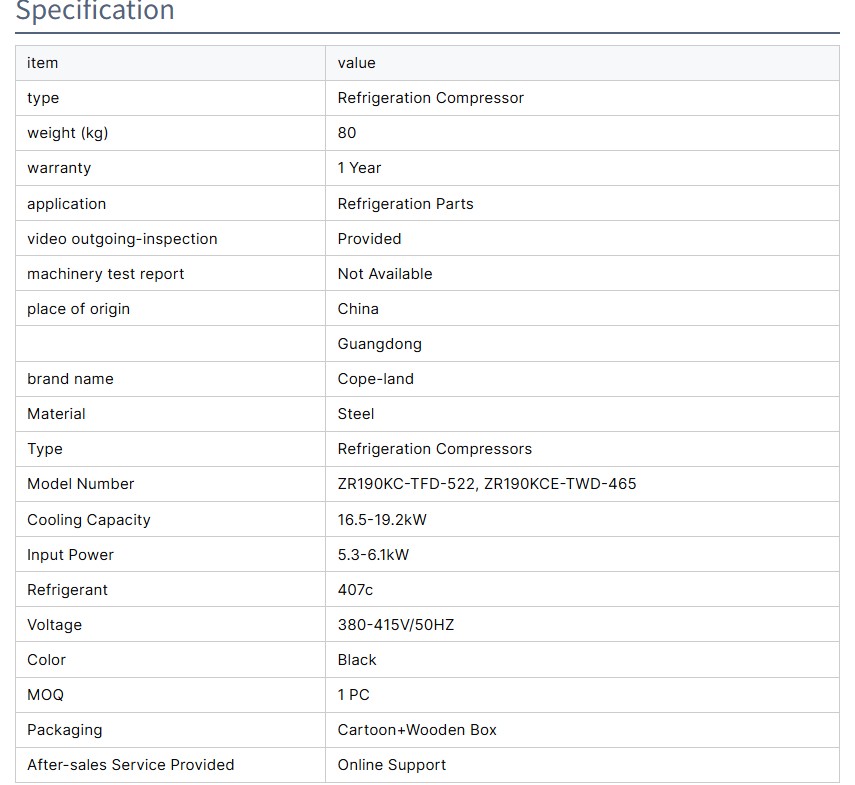Click the MOQ '1 PC' value
Screen dimensions: 855x785
[x=353, y=695]
